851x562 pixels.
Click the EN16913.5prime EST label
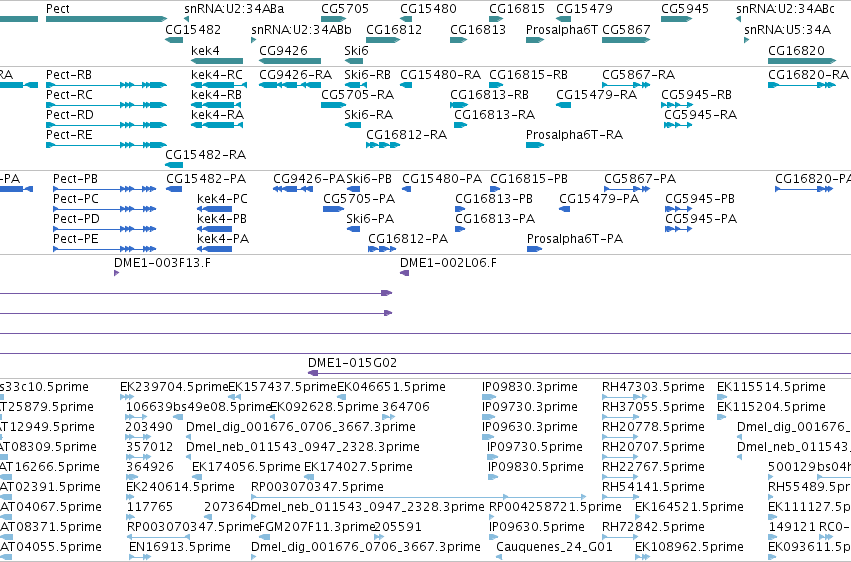pos(180,546)
